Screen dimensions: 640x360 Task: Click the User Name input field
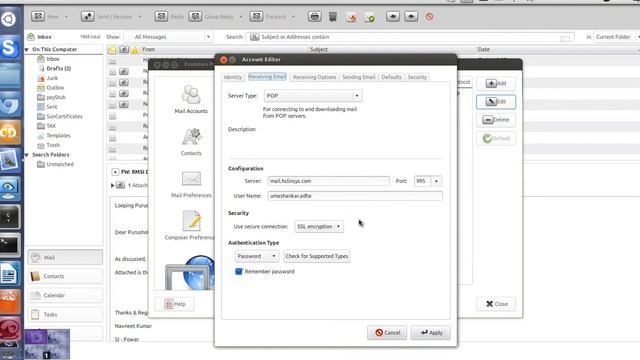tap(355, 196)
